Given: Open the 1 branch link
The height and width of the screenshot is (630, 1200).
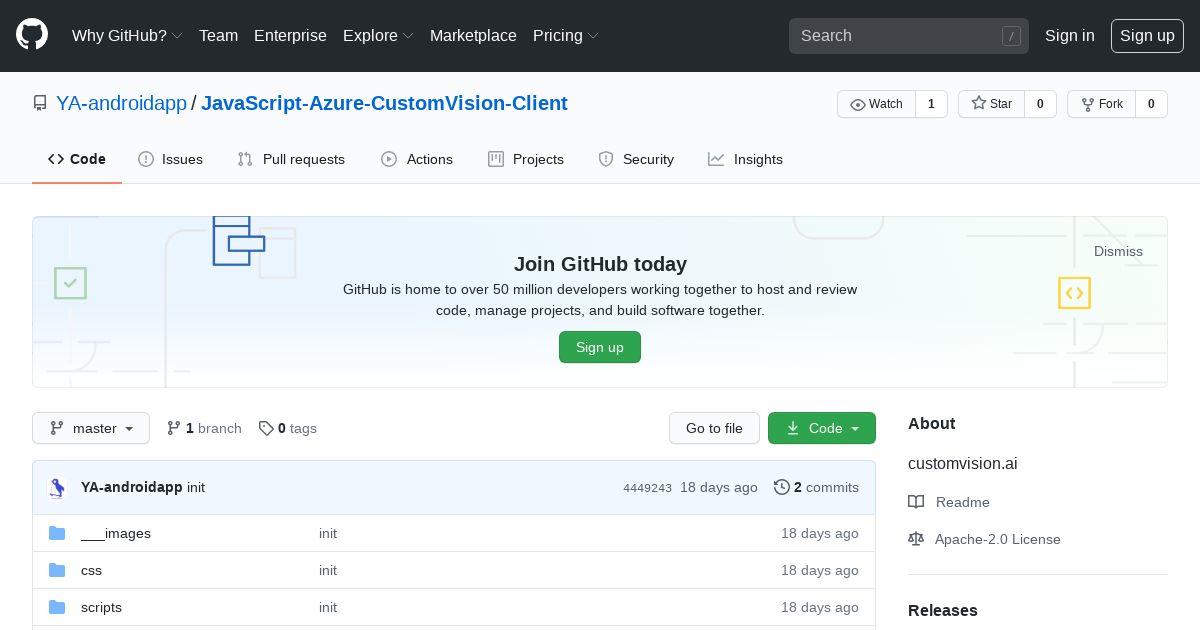Looking at the screenshot, I should pyautogui.click(x=204, y=428).
